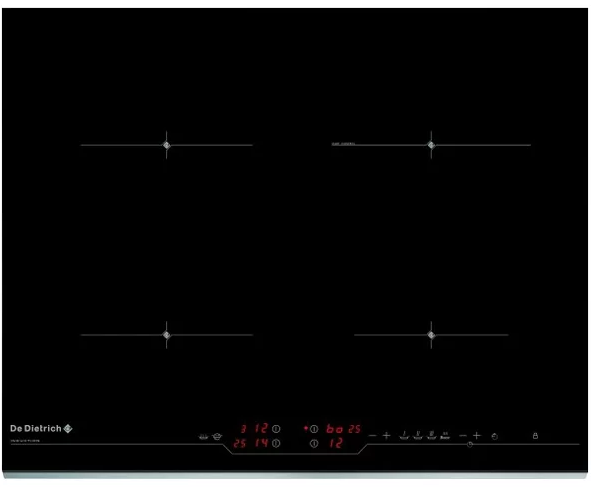Image resolution: width=591 pixels, height=487 pixels.
Task: Tap the covered pot icon beside displays
Action: [217, 436]
